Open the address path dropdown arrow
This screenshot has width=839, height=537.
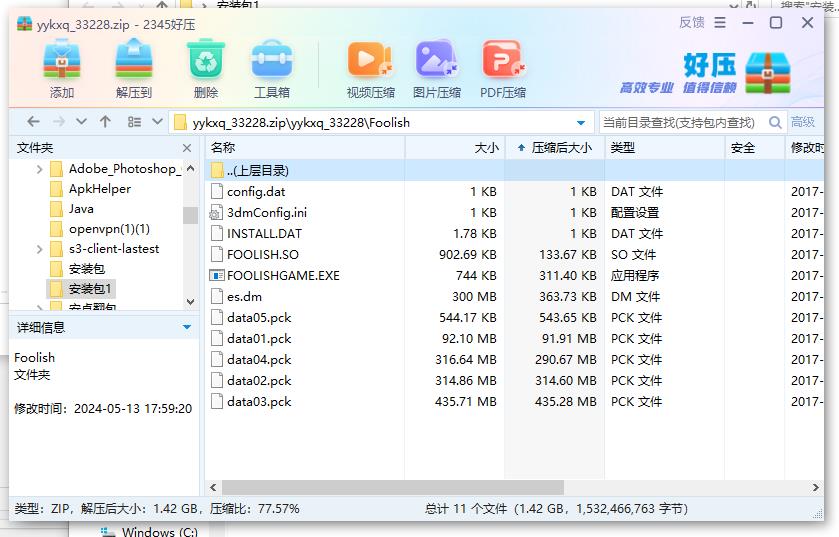pyautogui.click(x=581, y=122)
